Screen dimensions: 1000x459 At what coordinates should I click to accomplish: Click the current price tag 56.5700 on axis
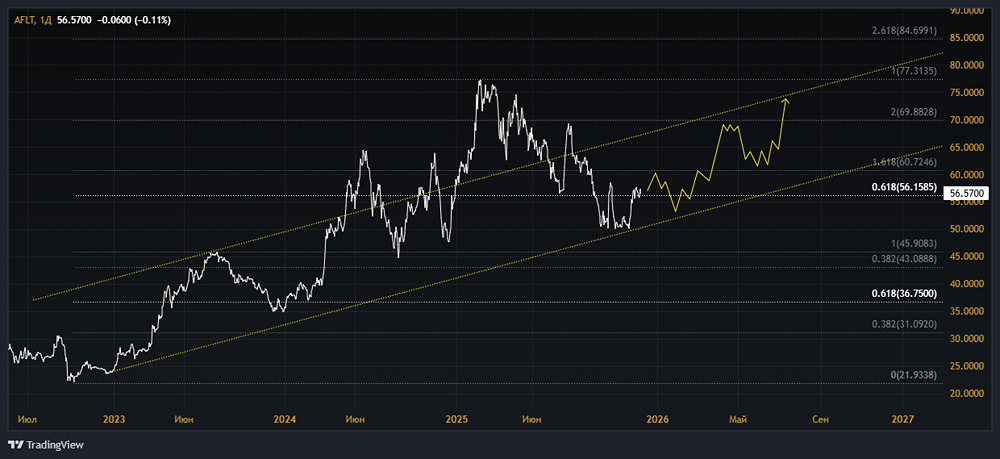(967, 193)
